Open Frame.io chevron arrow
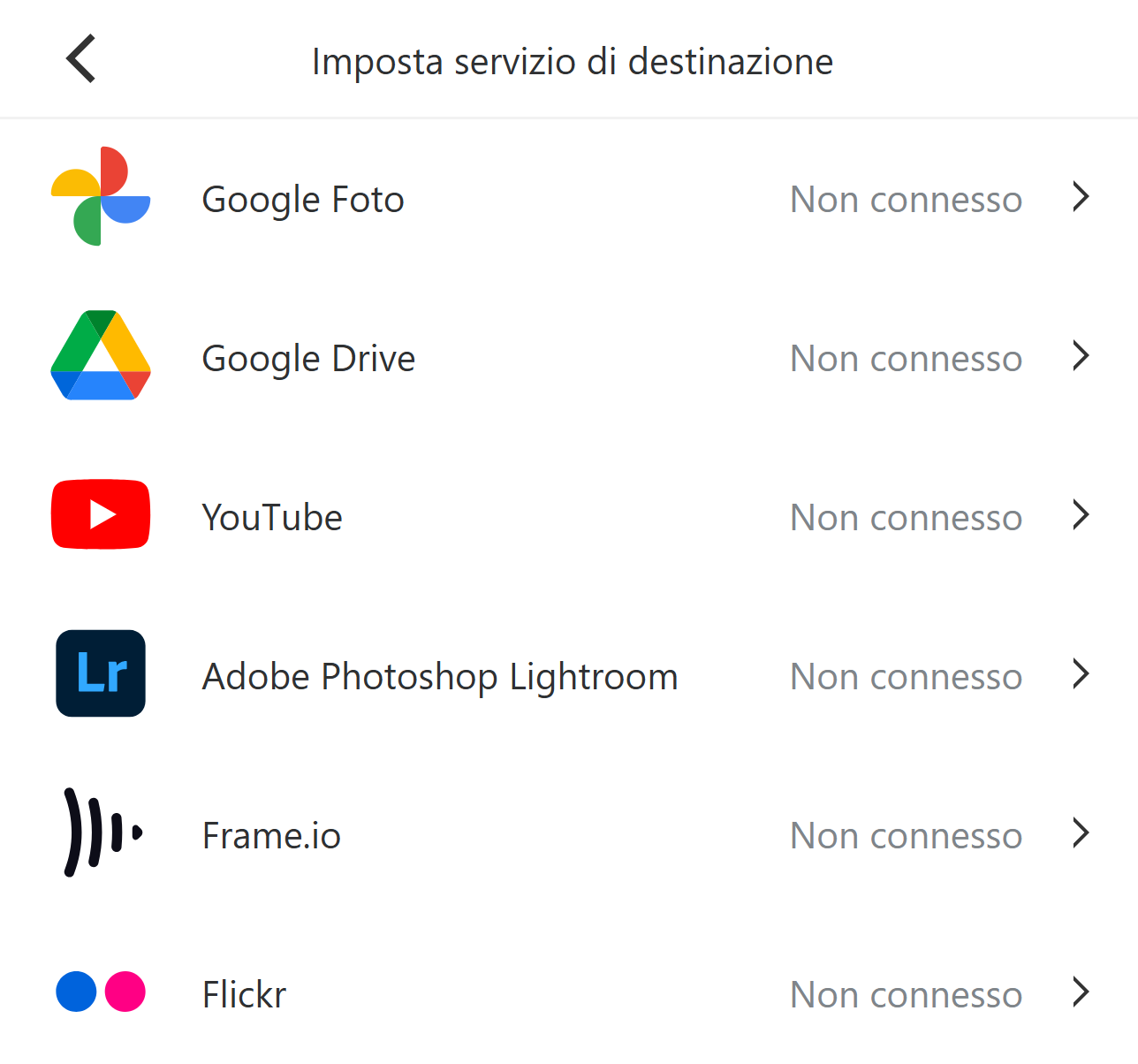Image resolution: width=1138 pixels, height=1064 pixels. click(1080, 832)
